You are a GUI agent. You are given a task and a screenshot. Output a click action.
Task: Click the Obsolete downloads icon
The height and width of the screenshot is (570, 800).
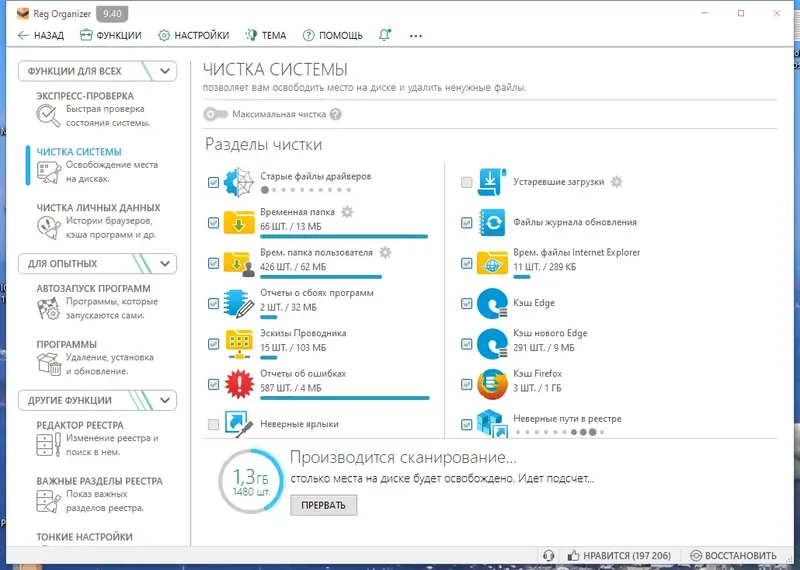[x=492, y=182]
